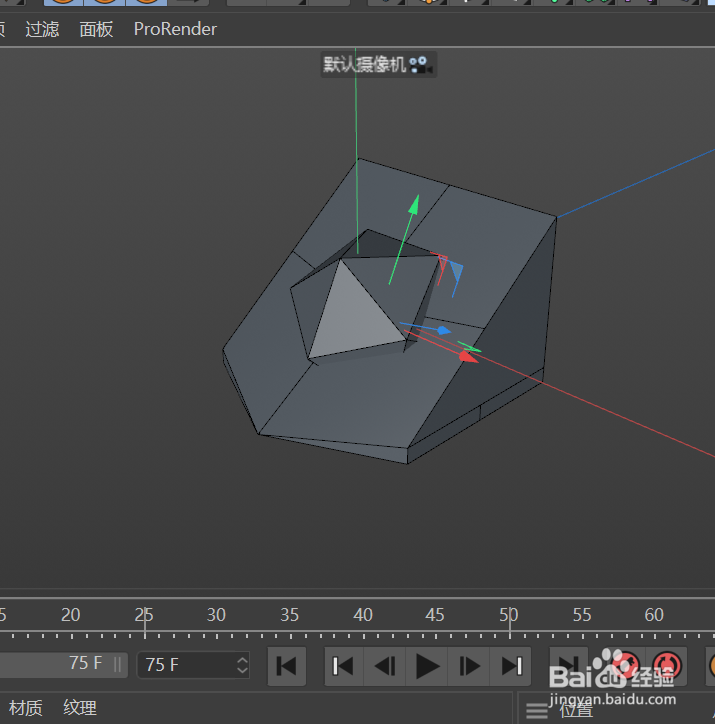715x724 pixels.
Task: Click the stepper arrows on the 75 F field
Action: (242, 665)
